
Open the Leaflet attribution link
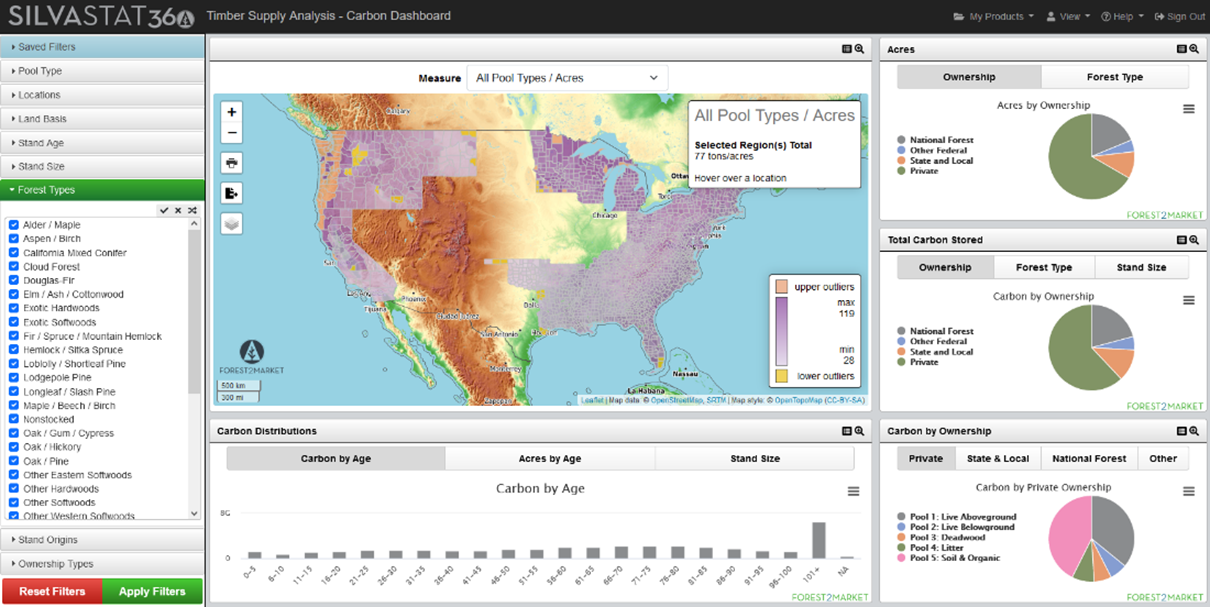(592, 400)
